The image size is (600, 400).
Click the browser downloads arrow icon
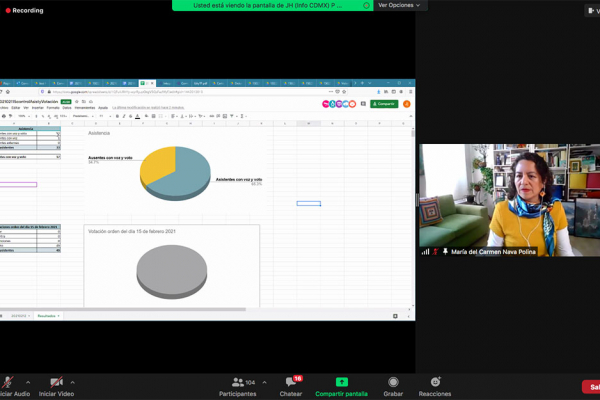tap(378, 92)
